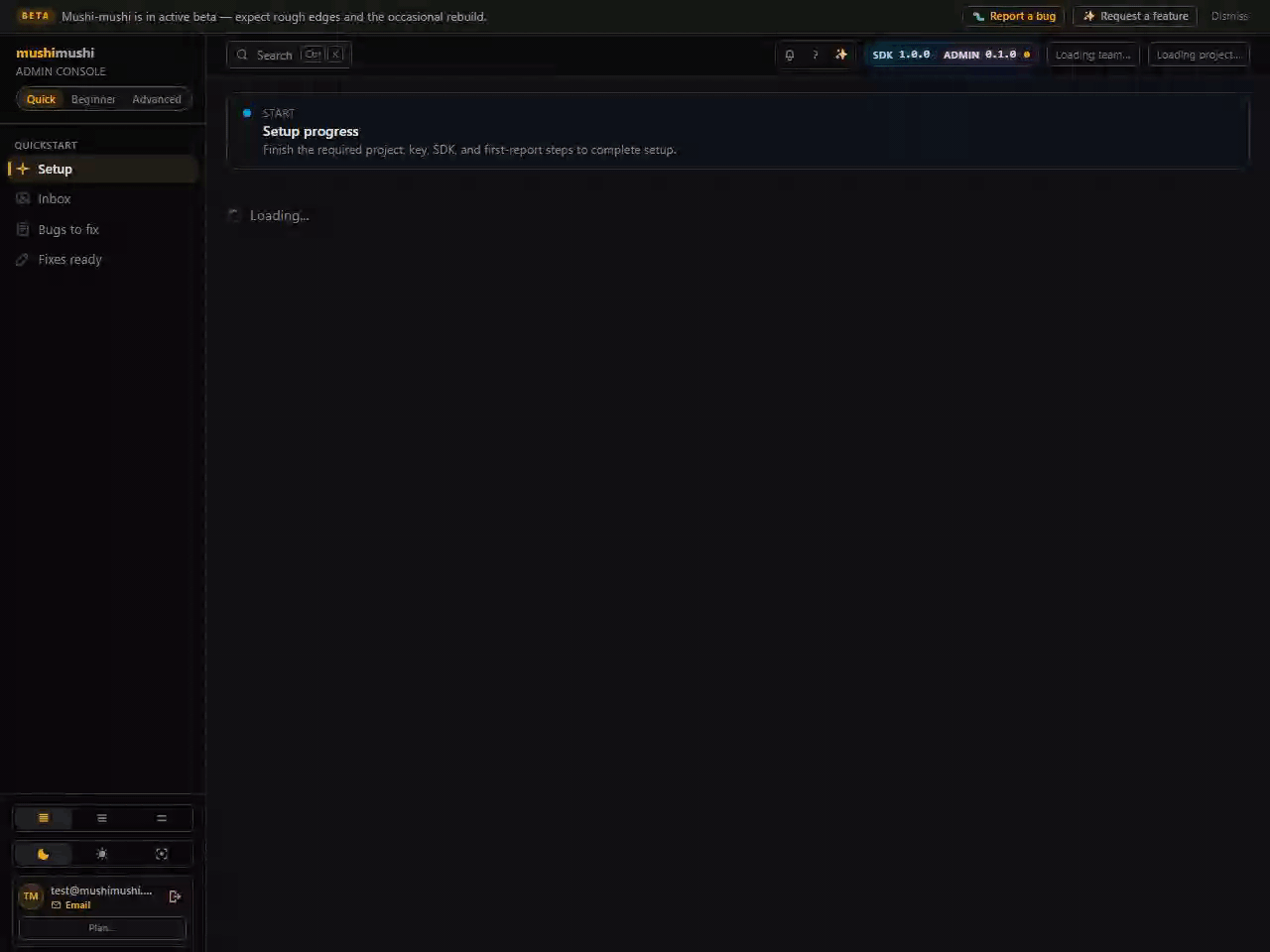Click the ADMIN CONSOLE label

click(61, 71)
